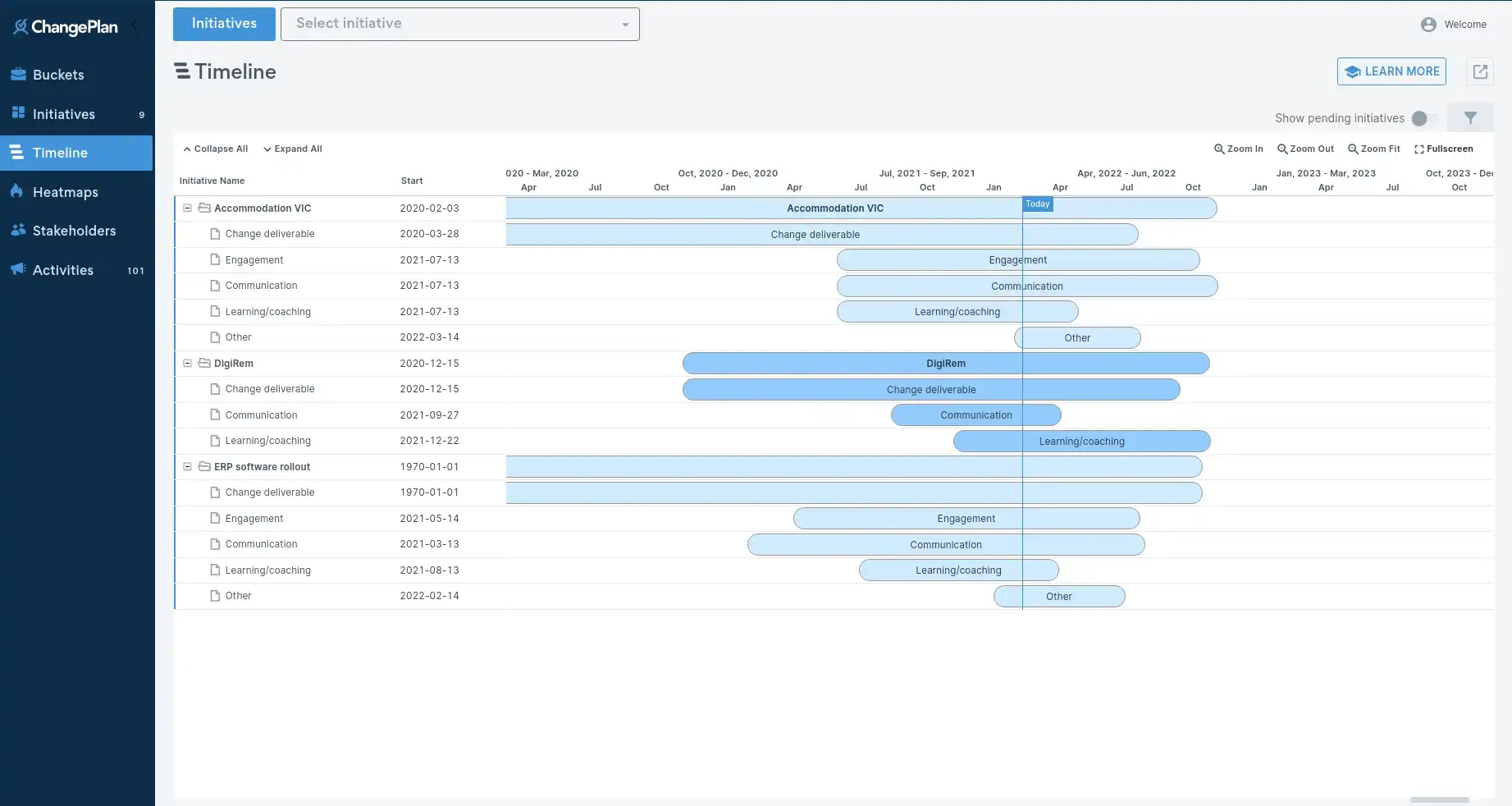The height and width of the screenshot is (806, 1512).
Task: Open timeline in new window icon
Action: [1480, 72]
